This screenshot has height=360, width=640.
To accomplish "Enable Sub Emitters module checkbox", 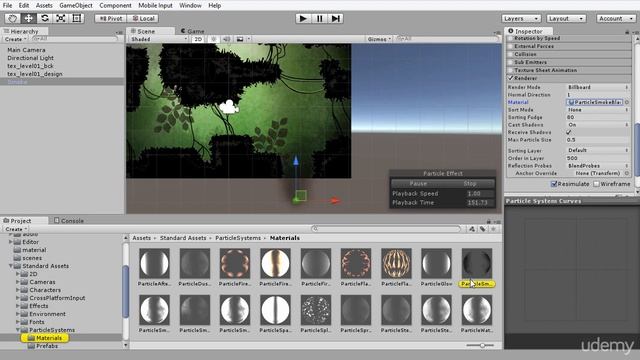I will (510, 62).
